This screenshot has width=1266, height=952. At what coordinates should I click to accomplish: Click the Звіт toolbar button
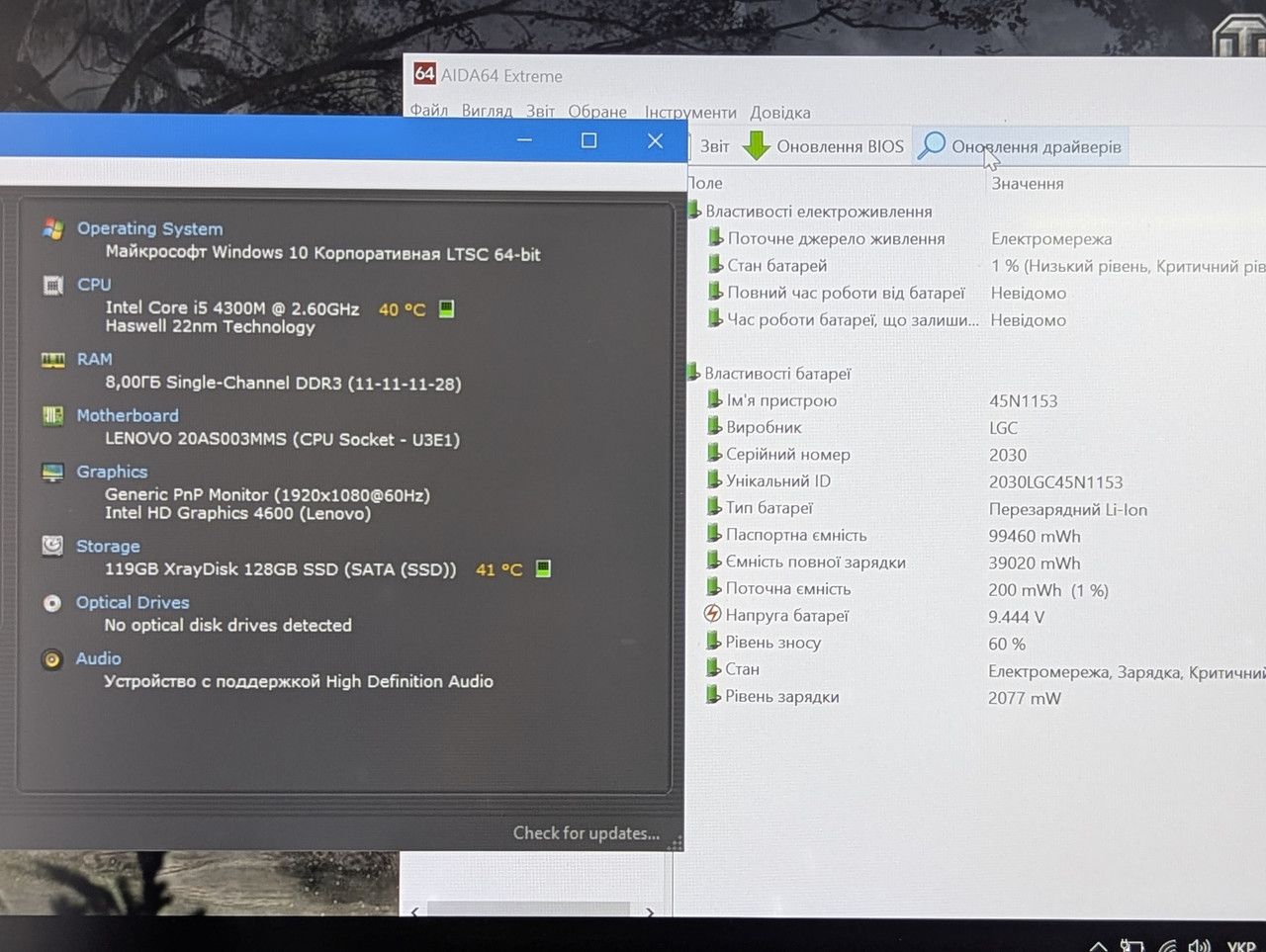[x=714, y=146]
